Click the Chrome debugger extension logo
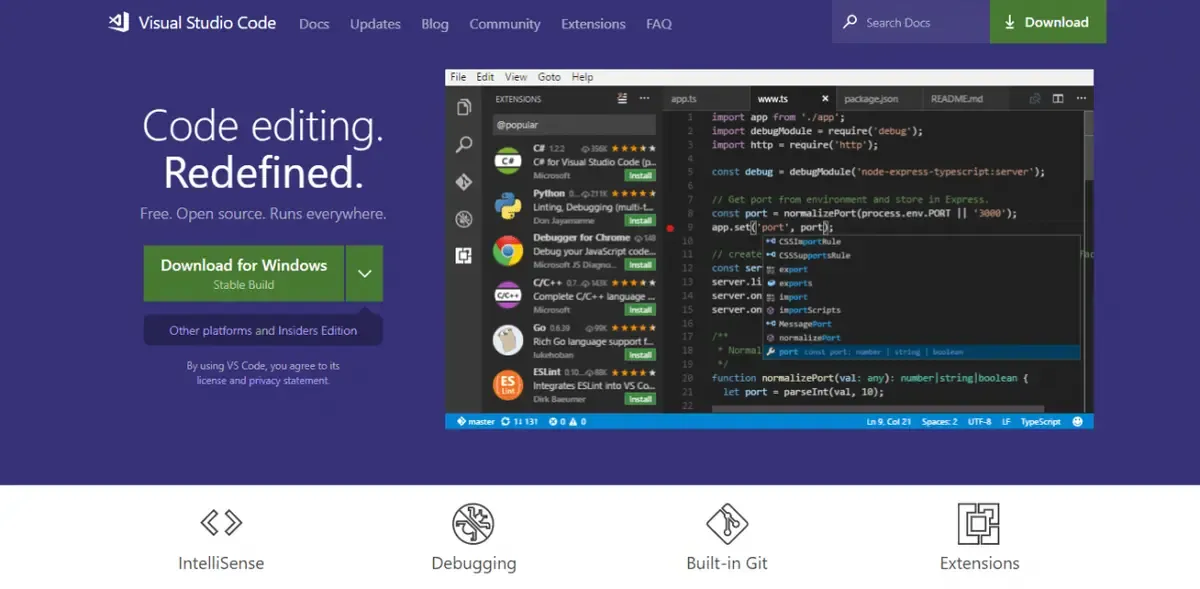 point(508,251)
